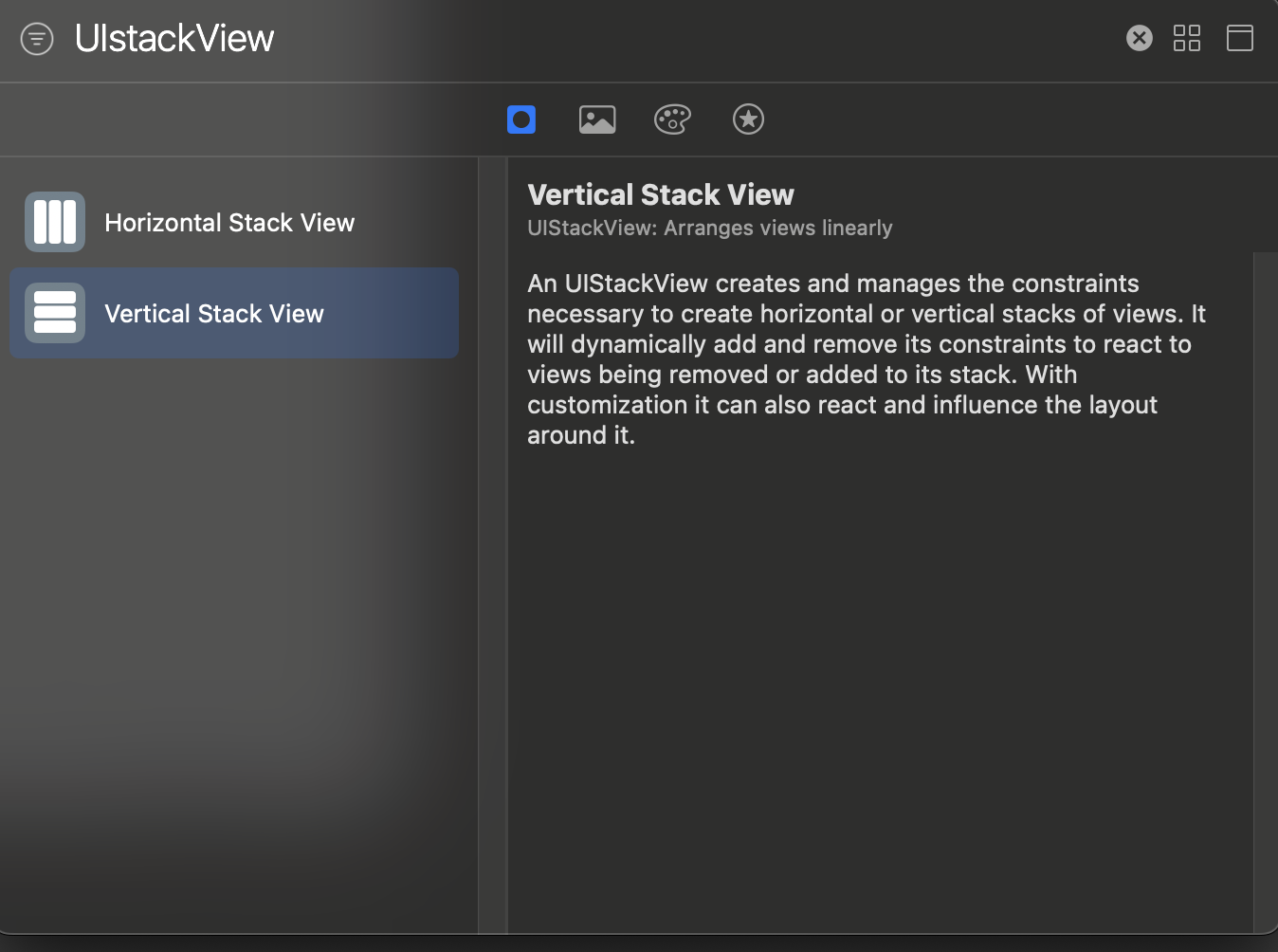Click the divider between list and details
The height and width of the screenshot is (952, 1278).
[493, 545]
